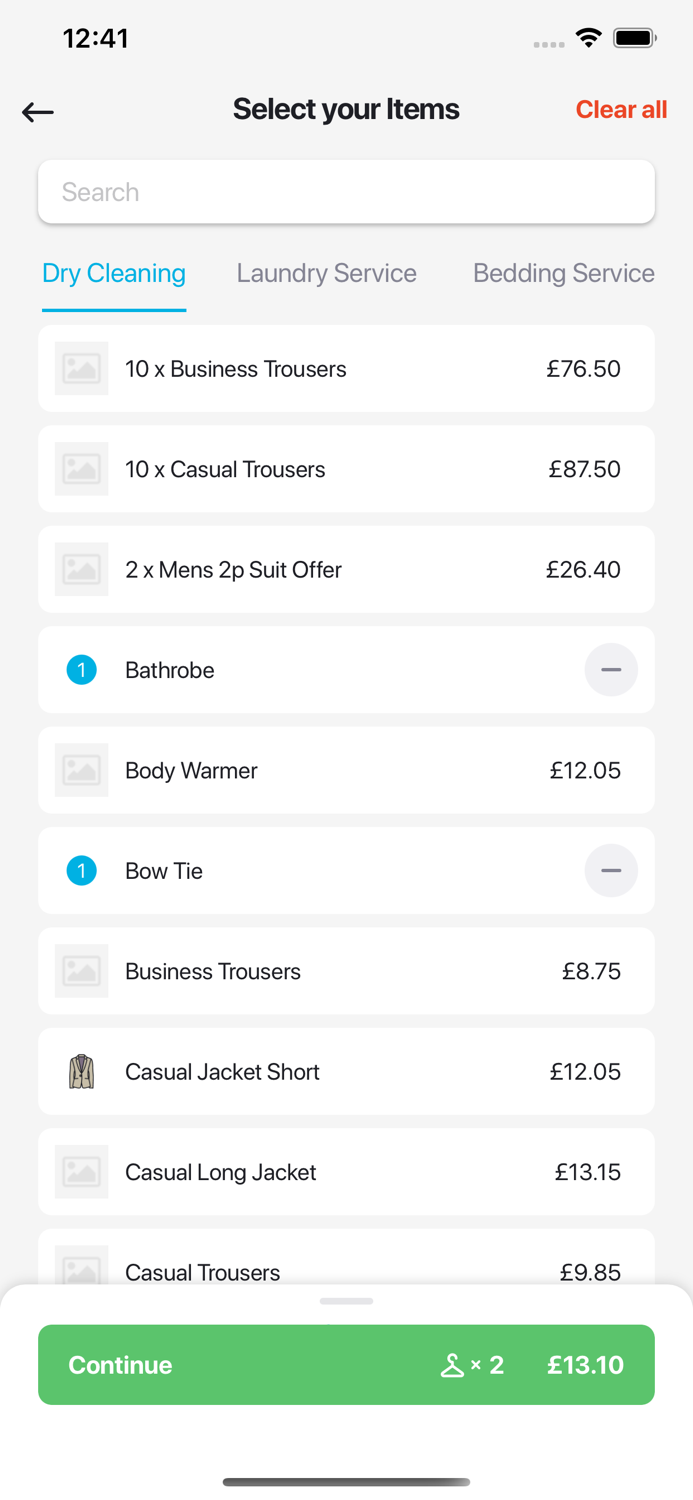
Task: Tap the Bow Tie quantity badge
Action: point(81,871)
